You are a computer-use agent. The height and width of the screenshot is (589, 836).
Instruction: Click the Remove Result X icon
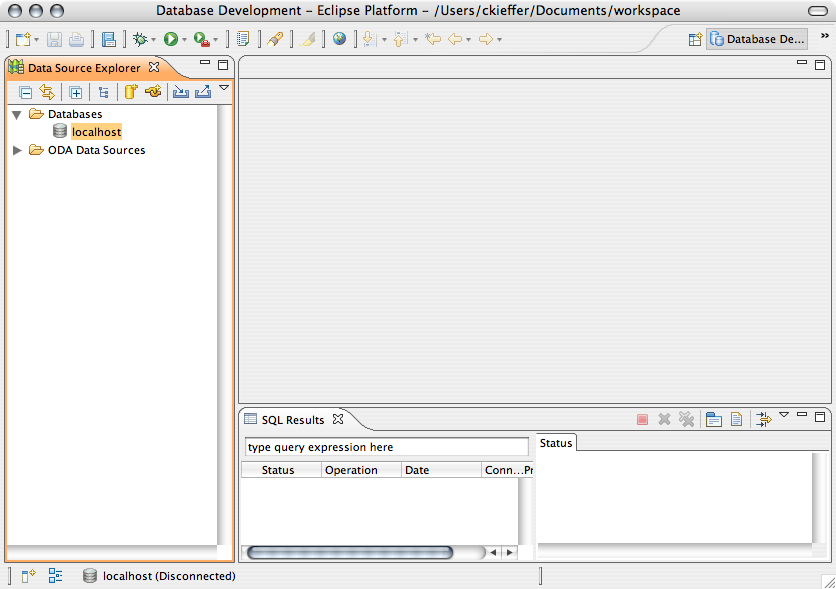click(x=664, y=419)
